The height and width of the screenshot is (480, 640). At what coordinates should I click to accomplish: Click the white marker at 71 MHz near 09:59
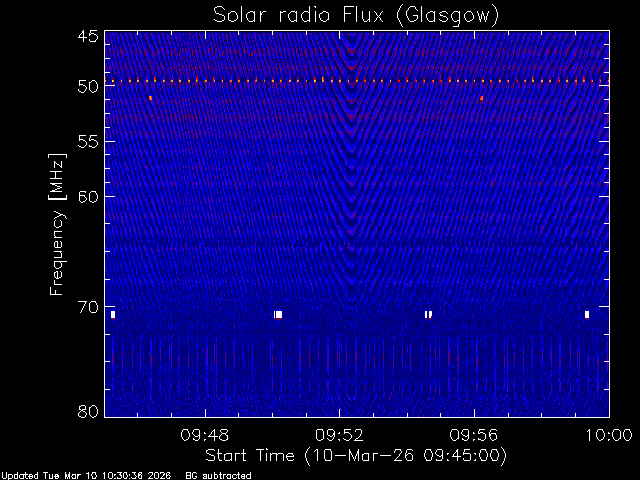click(x=587, y=314)
